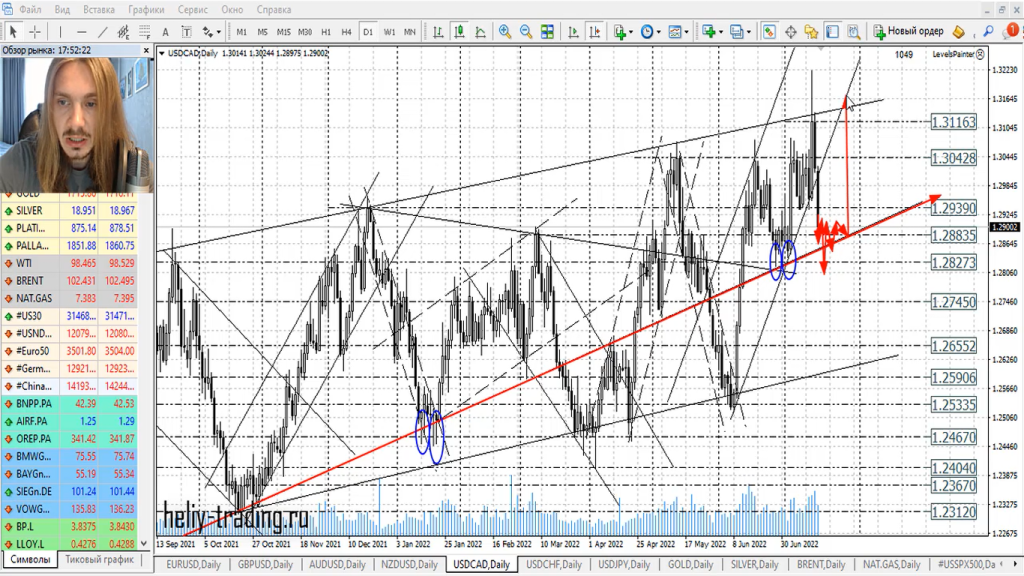This screenshot has height=576, width=1024.
Task: Enable the H1 timeframe button
Action: (324, 32)
